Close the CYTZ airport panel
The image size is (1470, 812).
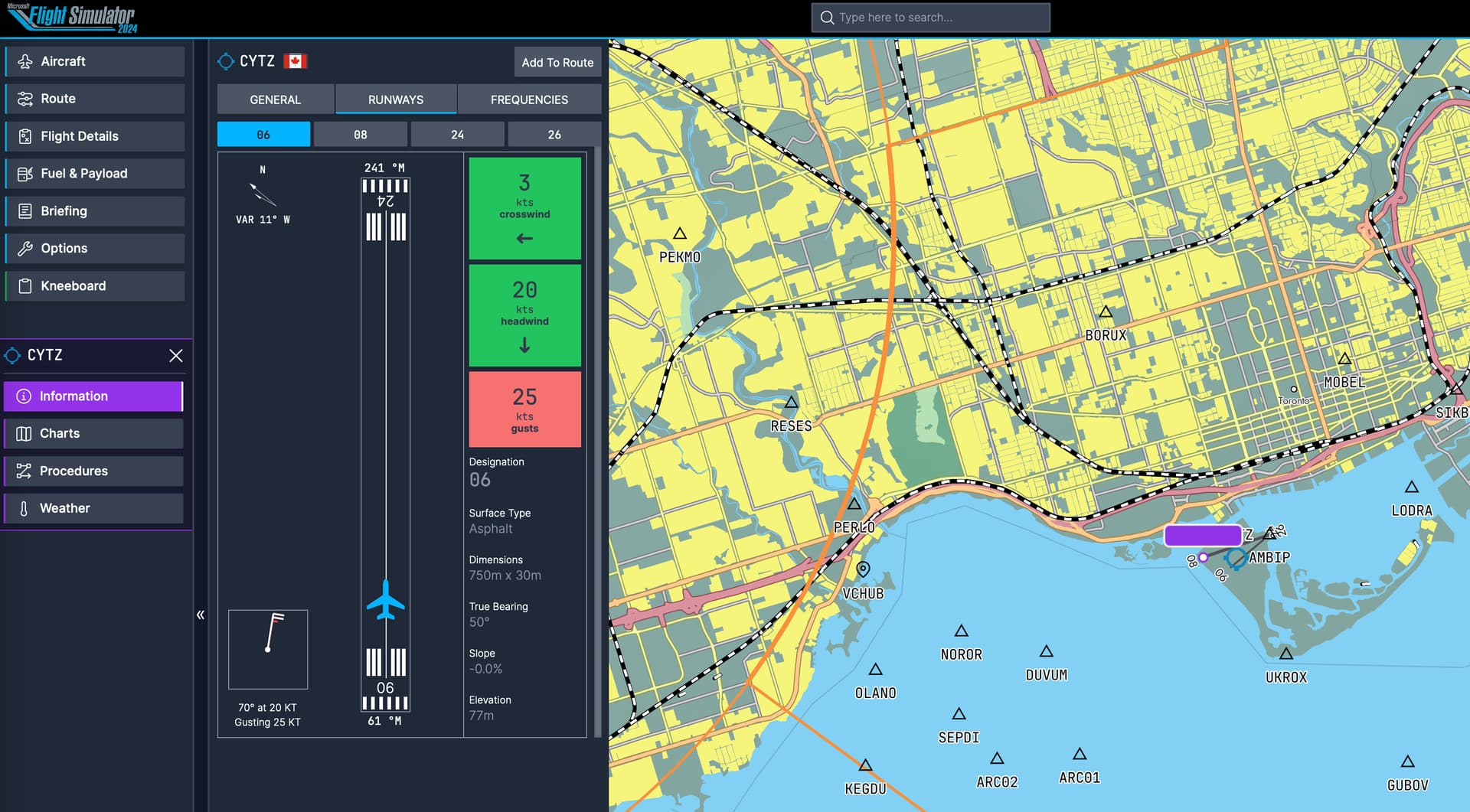click(175, 356)
